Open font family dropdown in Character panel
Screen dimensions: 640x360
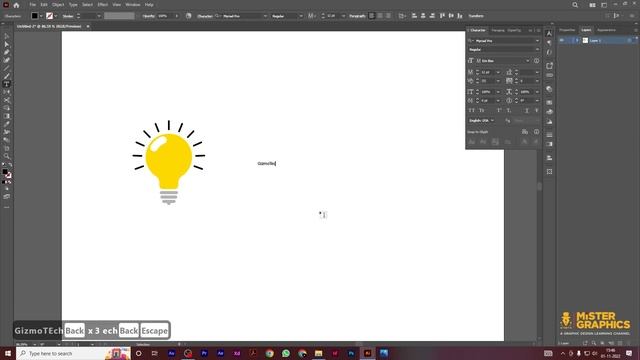pyautogui.click(x=537, y=41)
